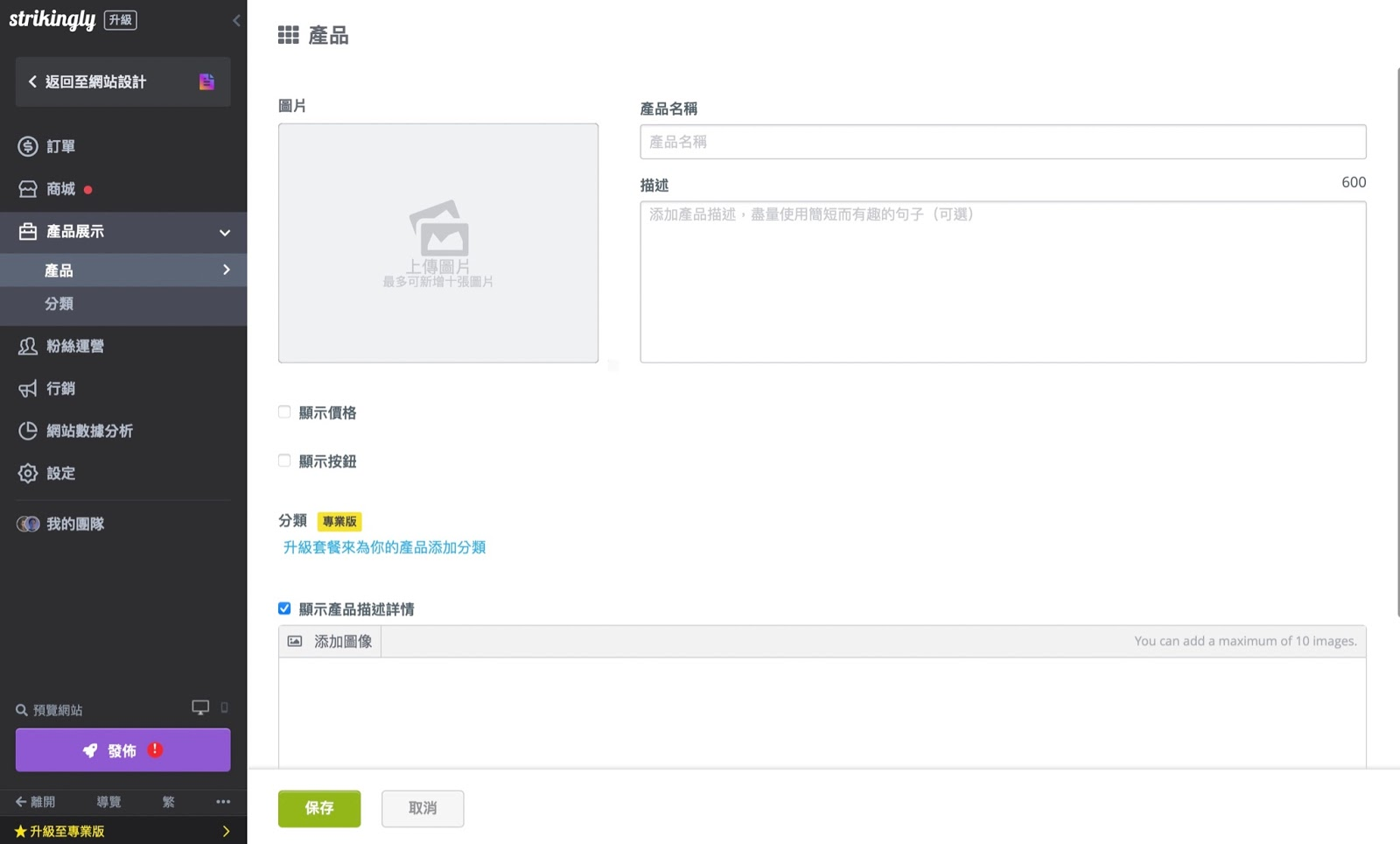
Task: Enable the 顯示價格 checkbox
Action: click(284, 412)
